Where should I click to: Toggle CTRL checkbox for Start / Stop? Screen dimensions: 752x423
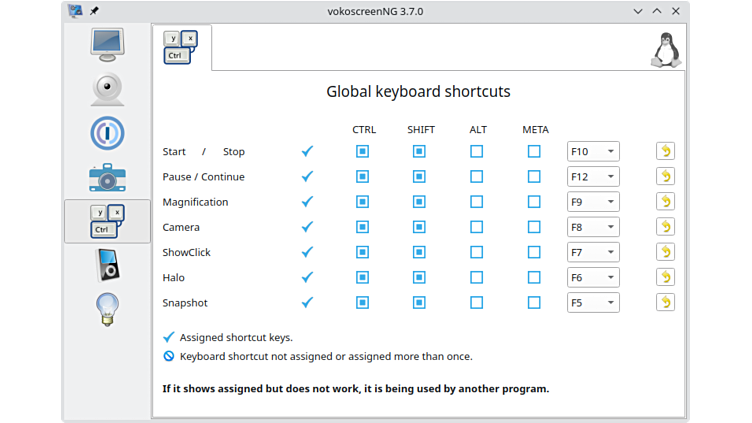point(363,151)
